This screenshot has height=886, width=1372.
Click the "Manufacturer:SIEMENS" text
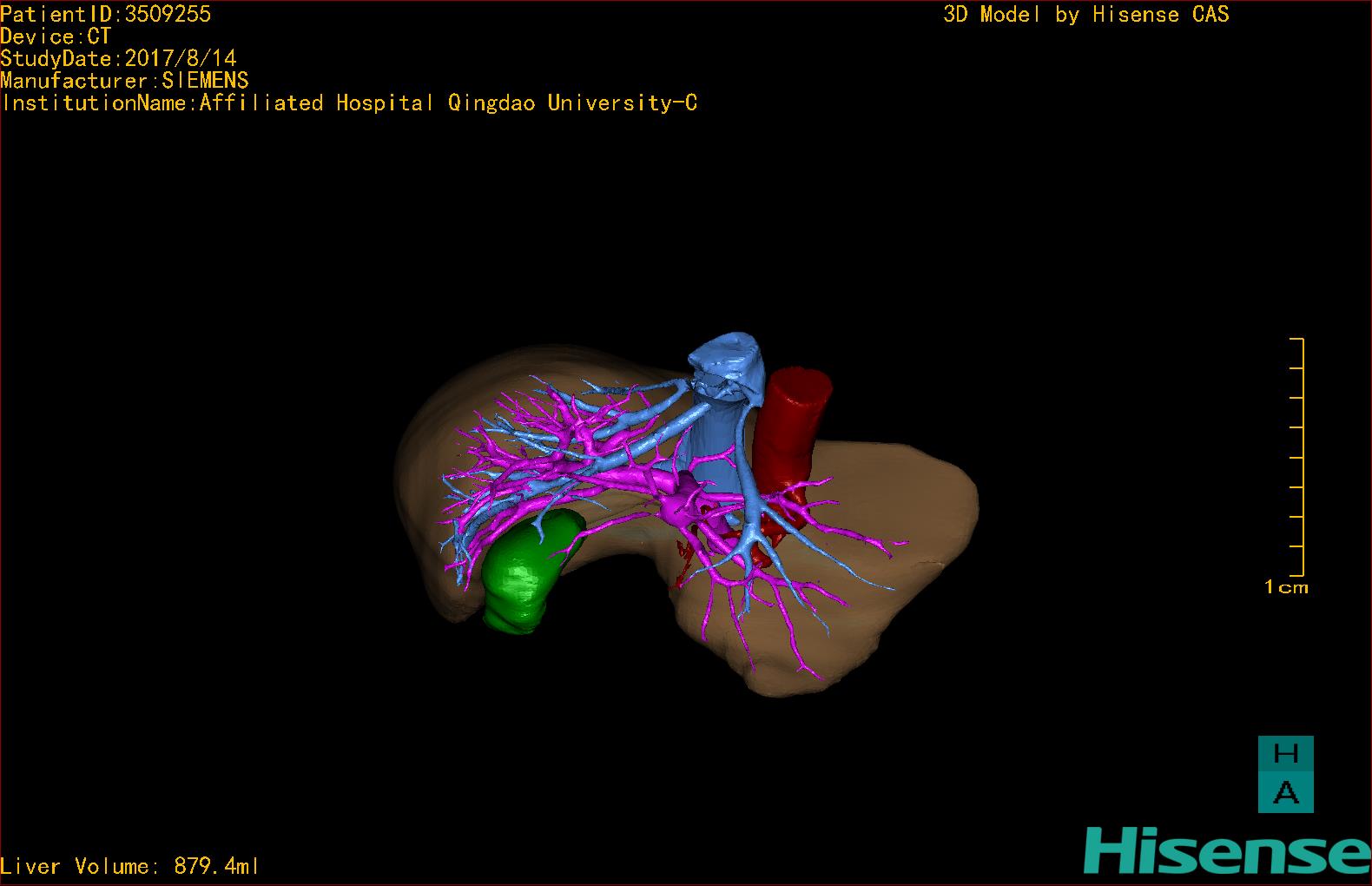coord(124,81)
